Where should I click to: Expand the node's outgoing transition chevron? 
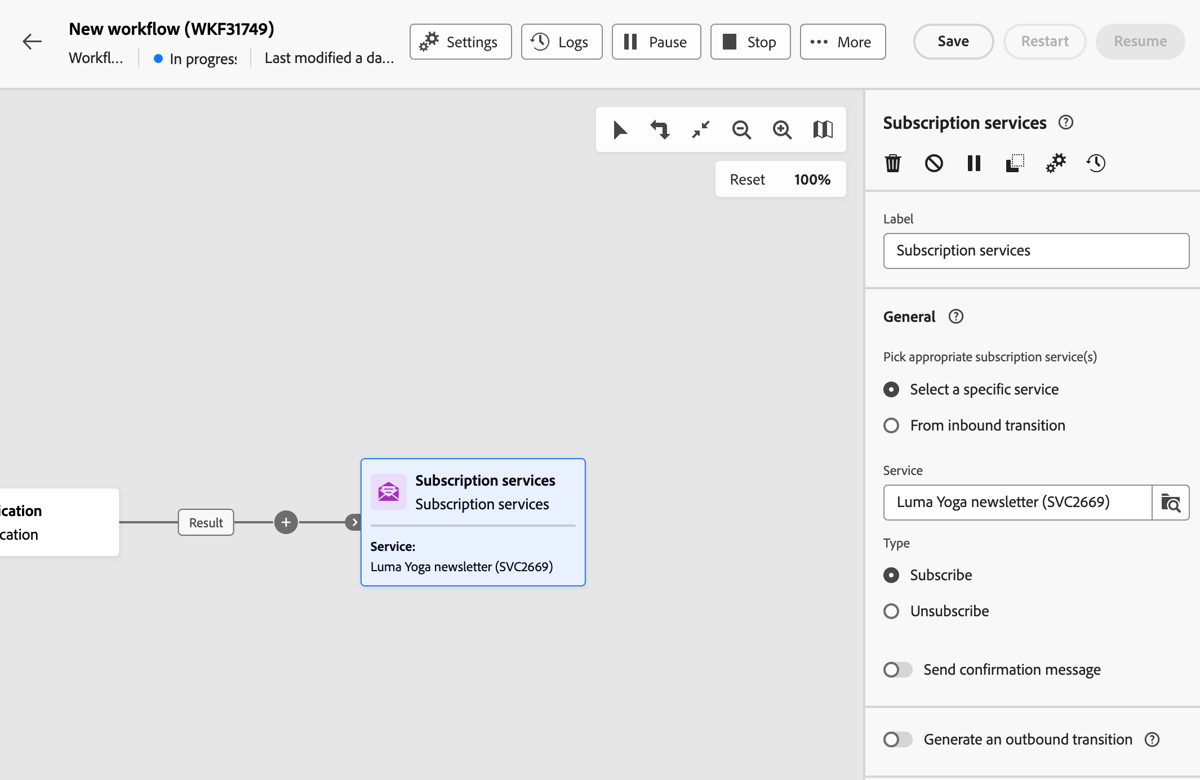[x=352, y=522]
